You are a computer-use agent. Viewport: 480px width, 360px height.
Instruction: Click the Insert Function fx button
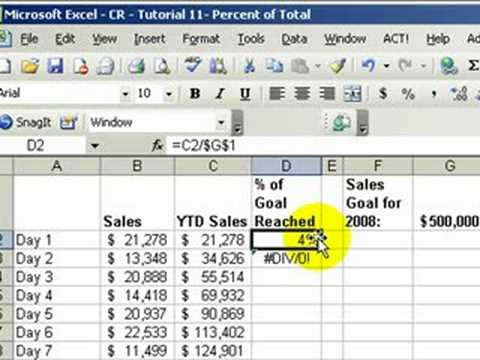point(157,146)
